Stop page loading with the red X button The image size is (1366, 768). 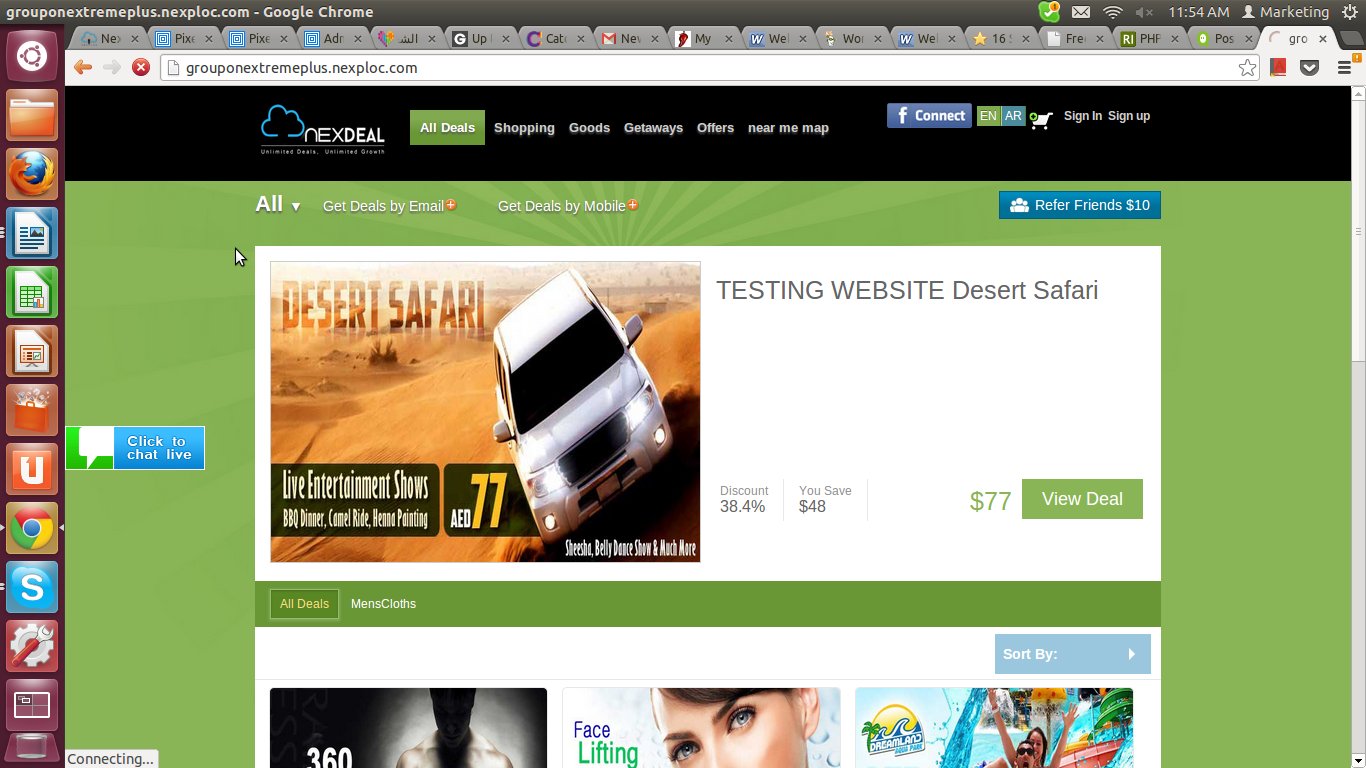(x=141, y=67)
